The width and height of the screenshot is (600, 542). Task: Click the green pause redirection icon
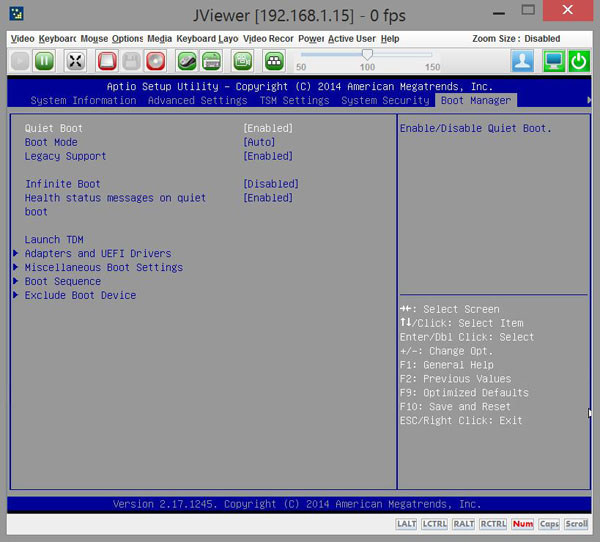(x=45, y=61)
